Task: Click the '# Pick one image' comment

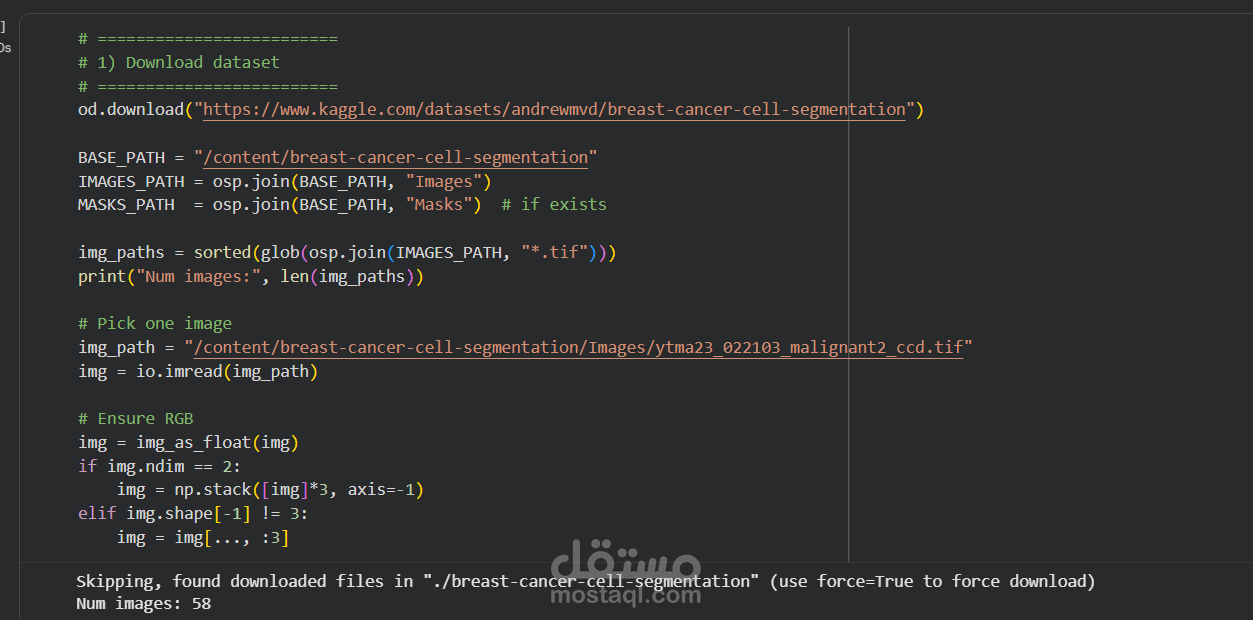Action: (155, 323)
